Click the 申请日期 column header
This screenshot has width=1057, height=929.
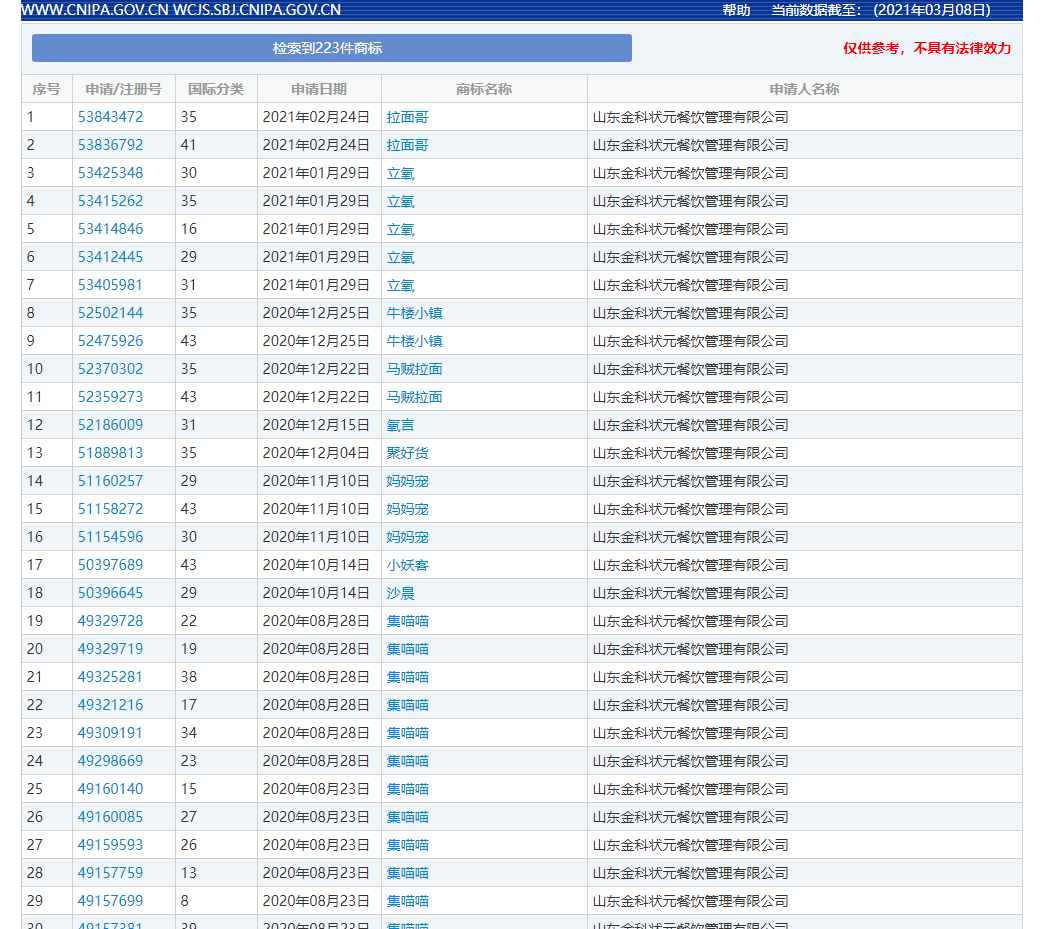[319, 89]
